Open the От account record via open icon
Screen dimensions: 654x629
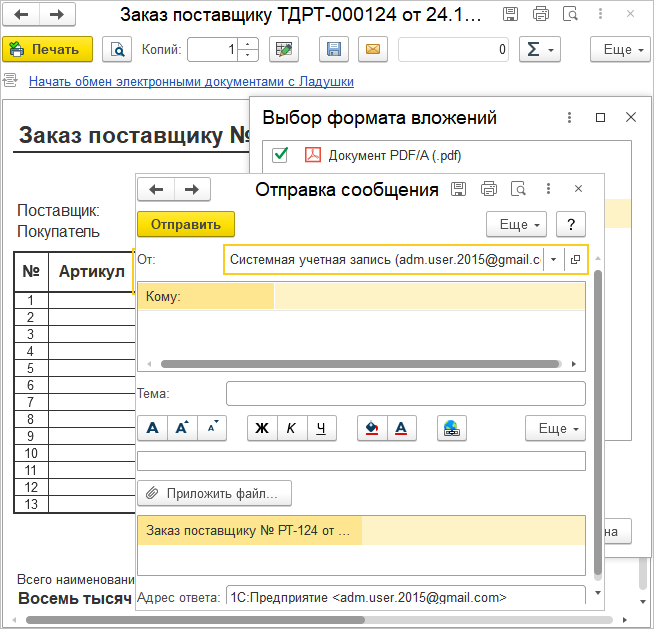[x=576, y=259]
